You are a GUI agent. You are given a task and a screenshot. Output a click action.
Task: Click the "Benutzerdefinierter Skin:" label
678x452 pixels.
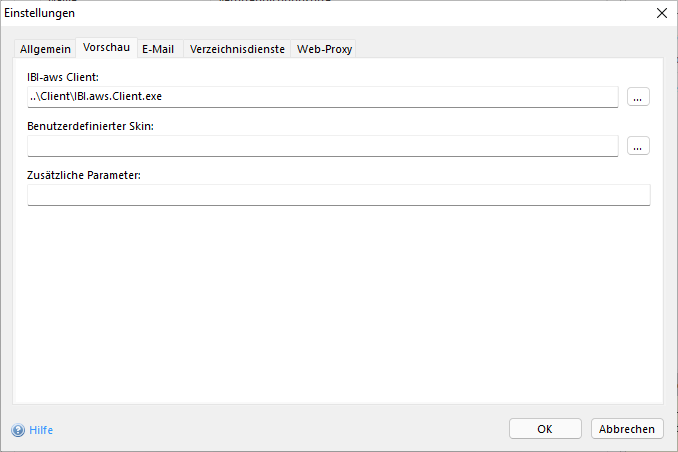click(90, 126)
